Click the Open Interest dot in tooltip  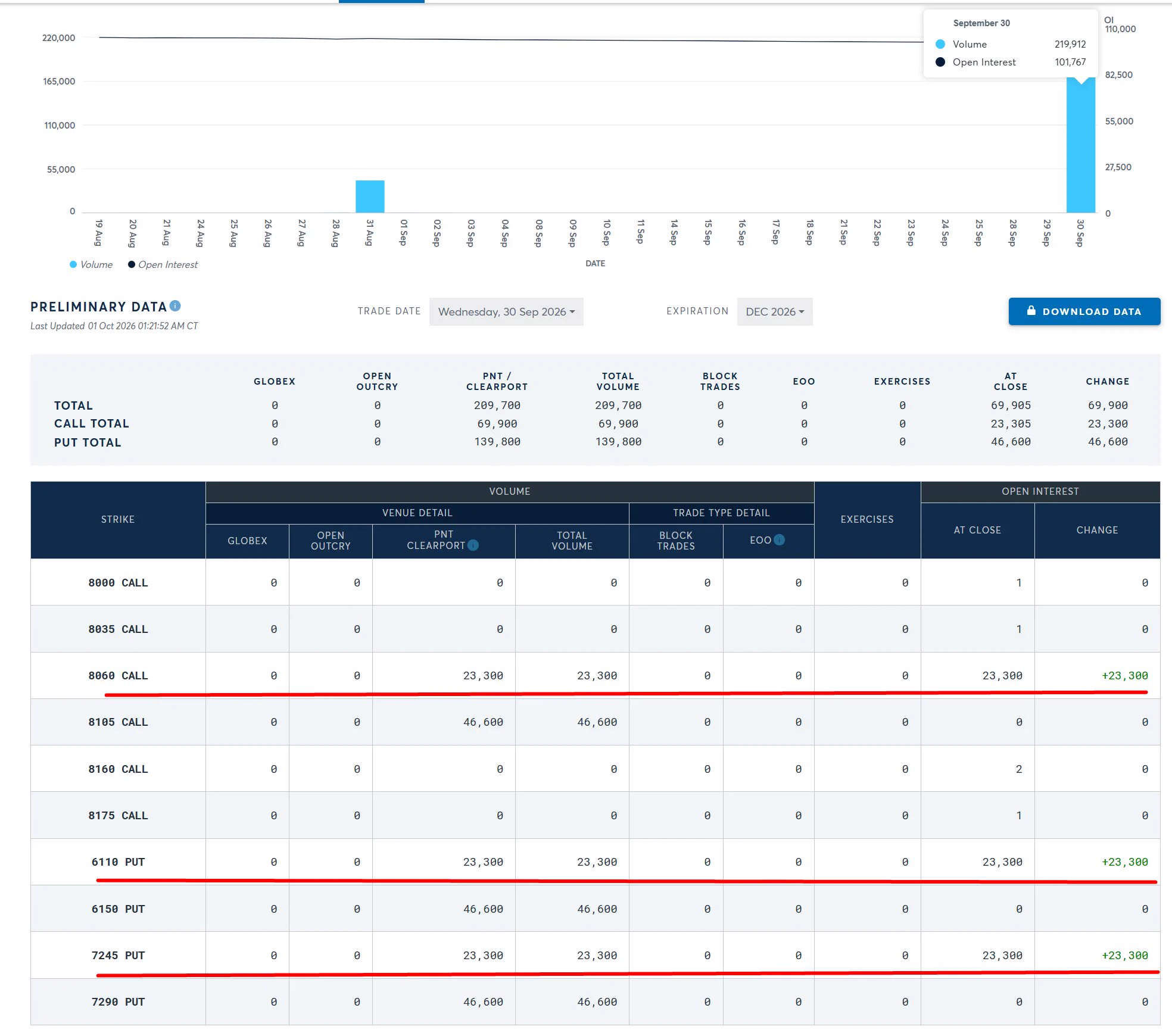click(x=940, y=62)
